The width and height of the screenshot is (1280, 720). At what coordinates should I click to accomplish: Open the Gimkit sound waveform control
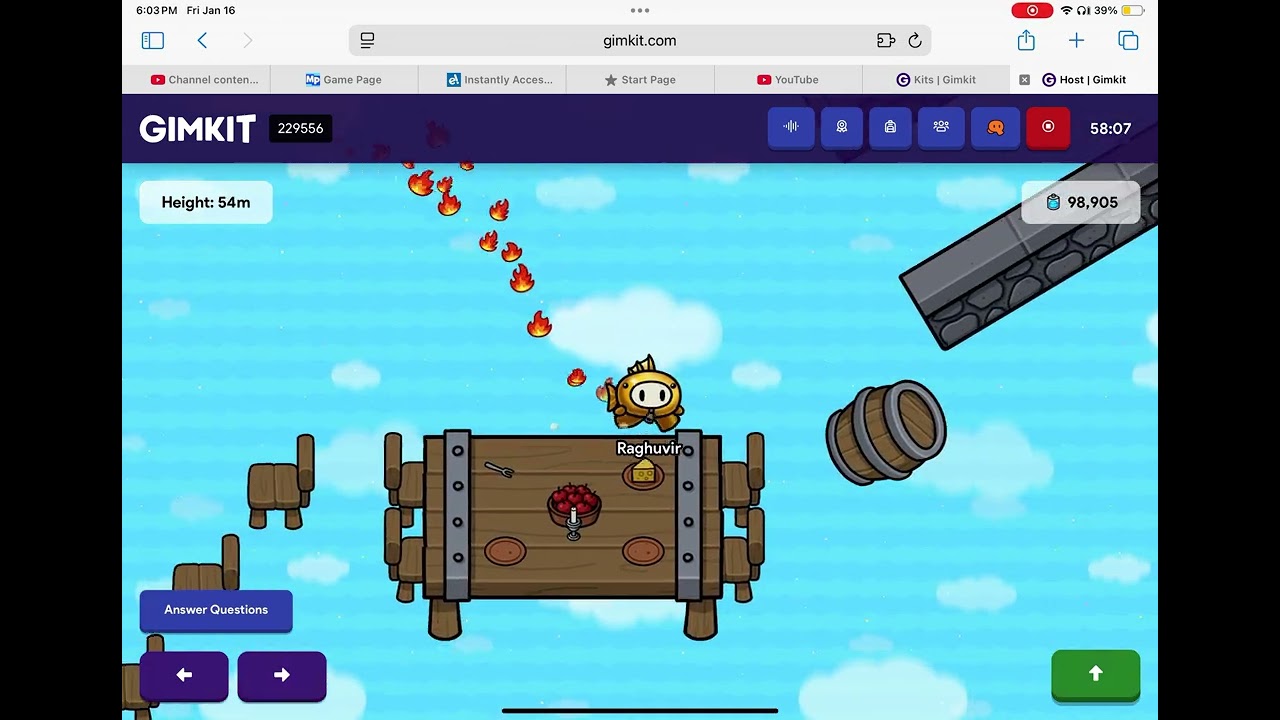(791, 127)
